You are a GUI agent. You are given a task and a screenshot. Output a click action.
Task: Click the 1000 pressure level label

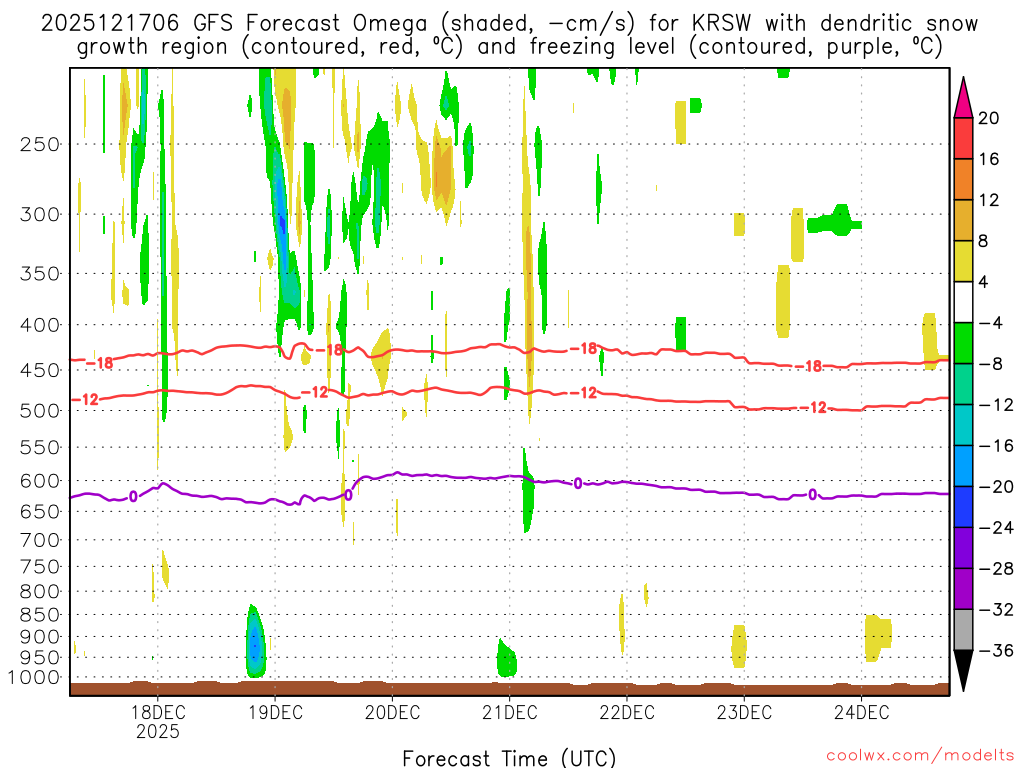tap(35, 678)
